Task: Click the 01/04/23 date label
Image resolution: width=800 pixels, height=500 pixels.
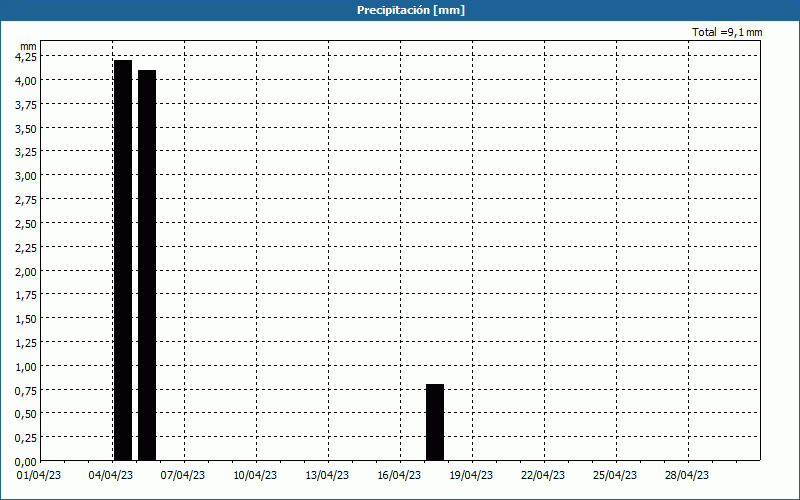Action: pos(39,475)
